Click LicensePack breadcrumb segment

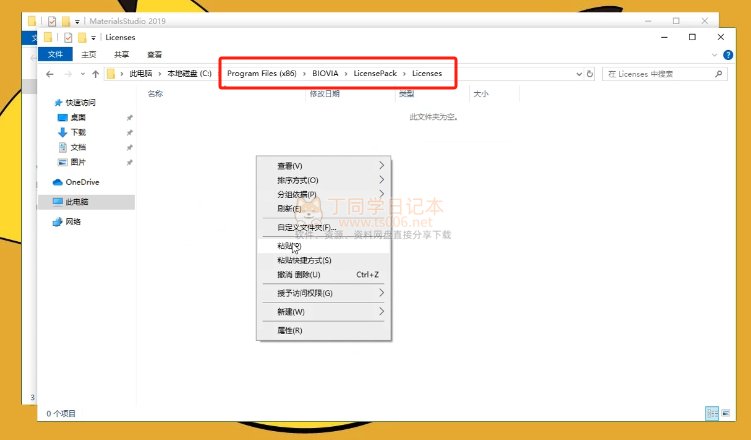375,73
